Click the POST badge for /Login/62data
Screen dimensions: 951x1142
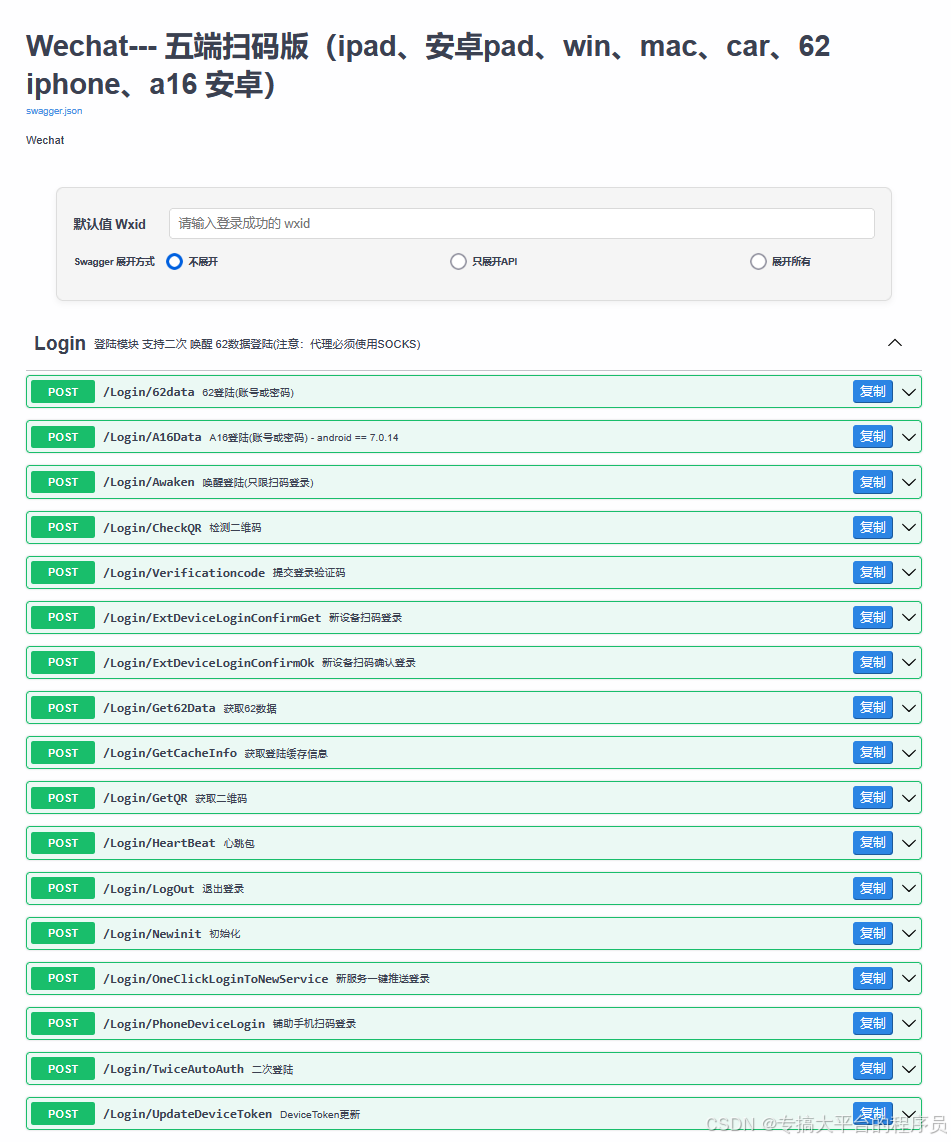pyautogui.click(x=63, y=392)
